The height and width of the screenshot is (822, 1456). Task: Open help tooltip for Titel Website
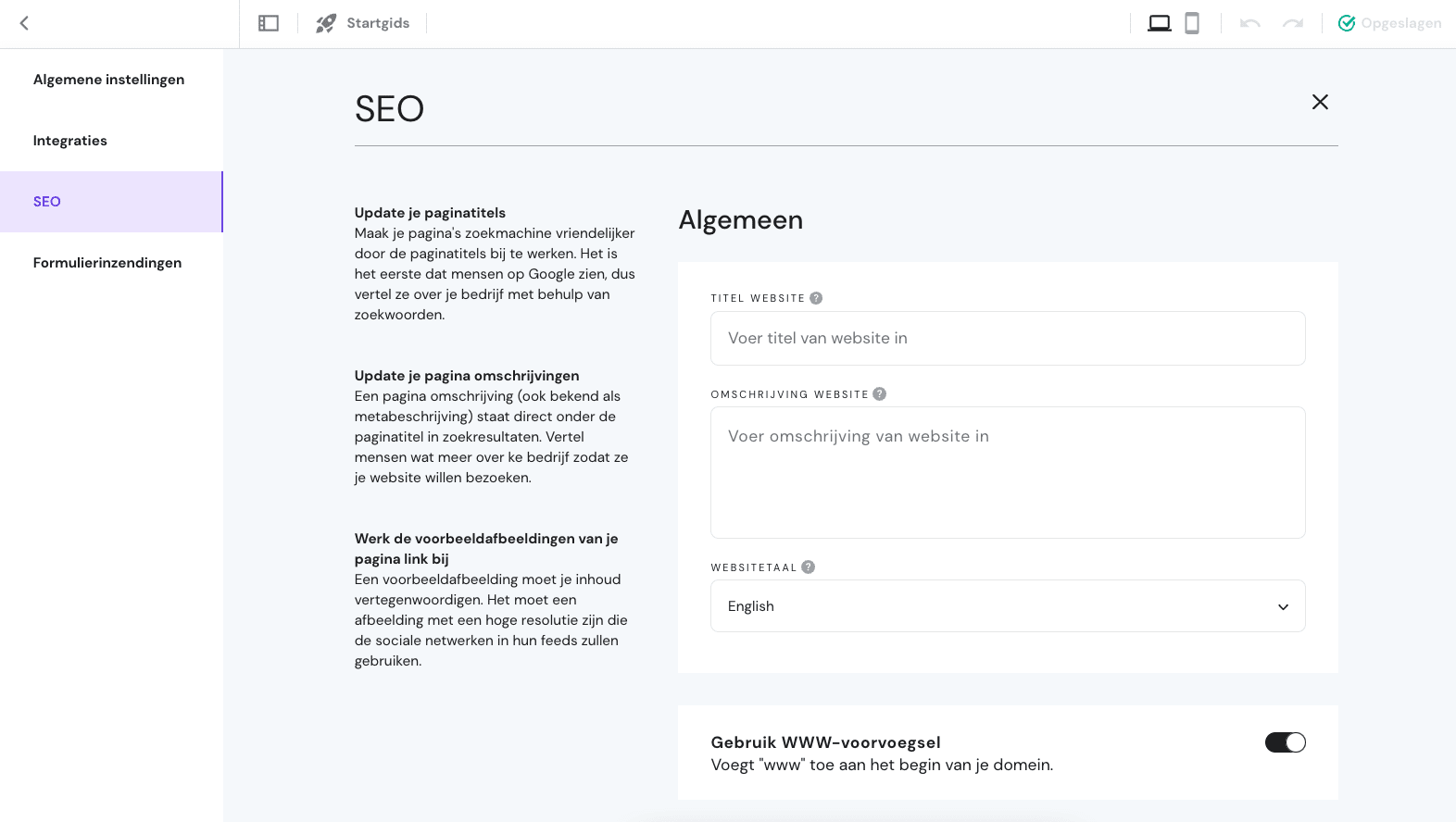point(816,298)
